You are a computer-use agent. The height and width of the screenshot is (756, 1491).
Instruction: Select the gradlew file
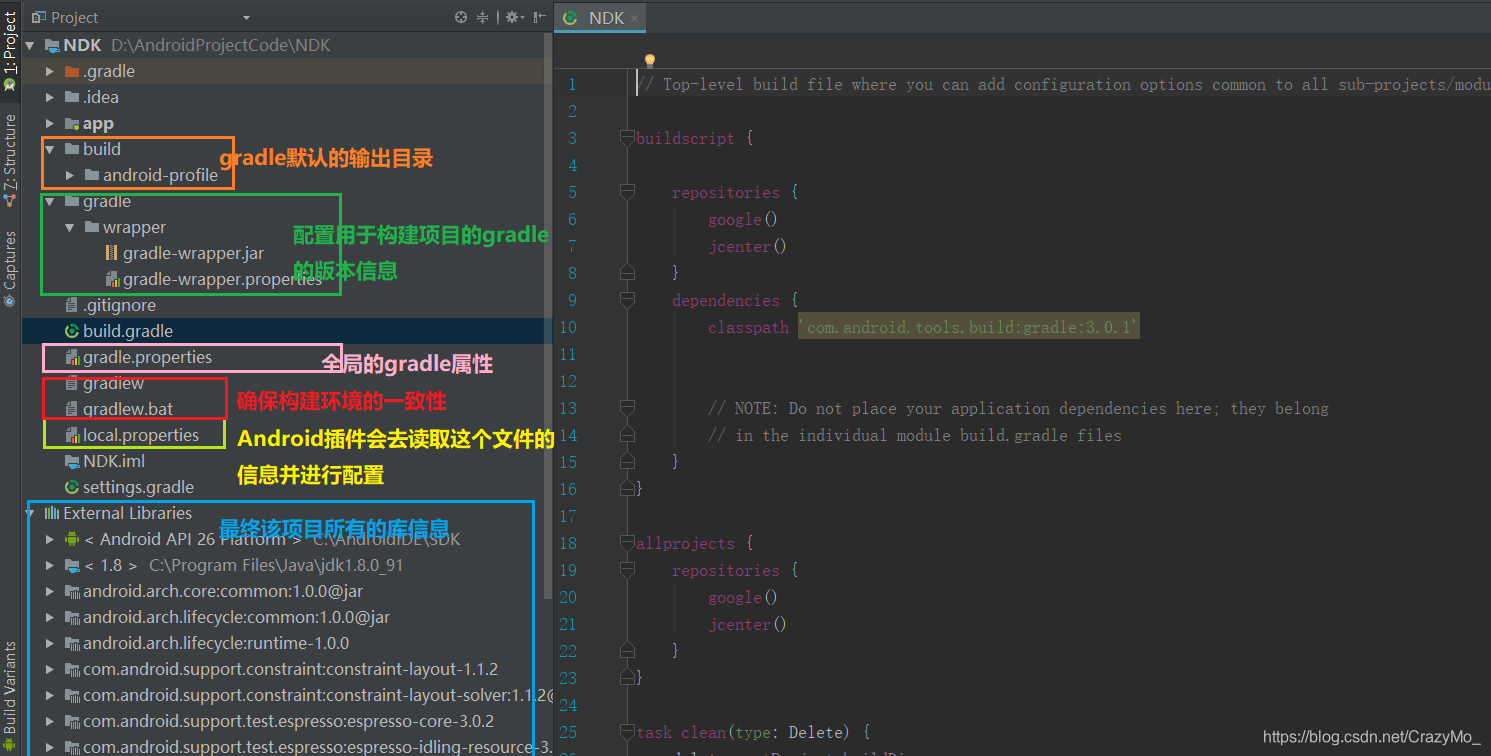pyautogui.click(x=104, y=383)
